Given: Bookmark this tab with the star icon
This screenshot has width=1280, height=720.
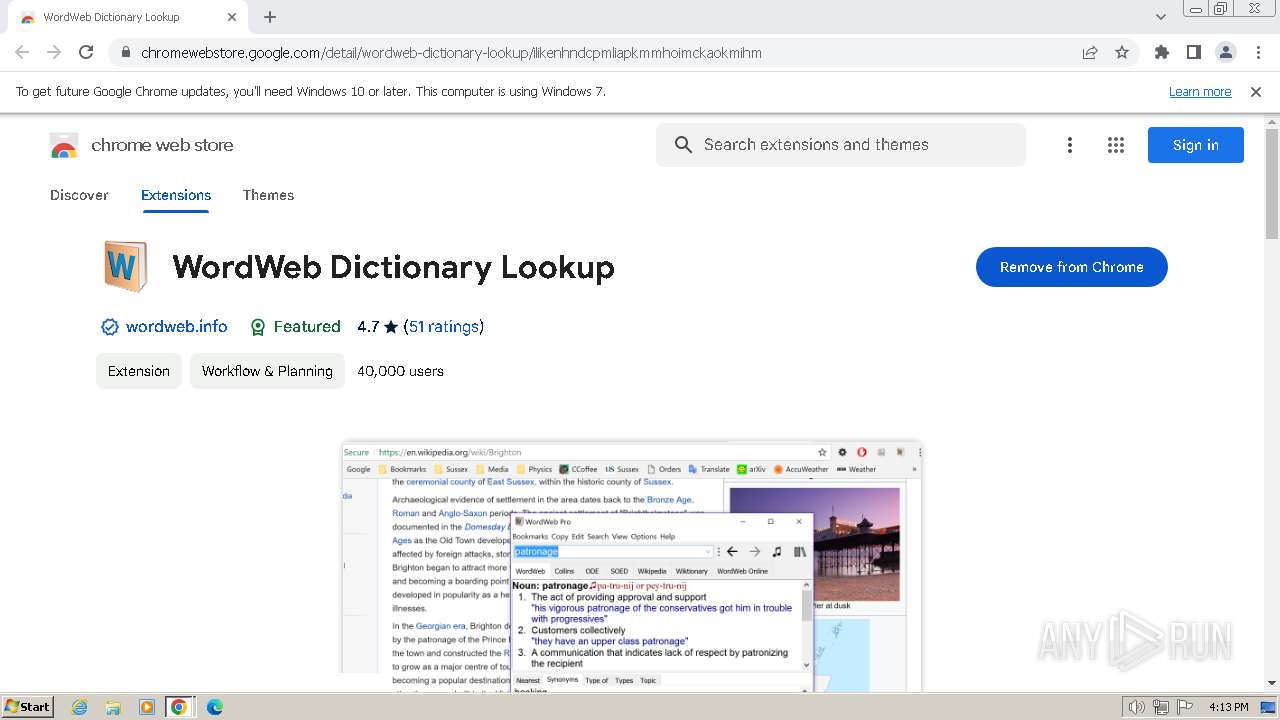Looking at the screenshot, I should [1122, 53].
